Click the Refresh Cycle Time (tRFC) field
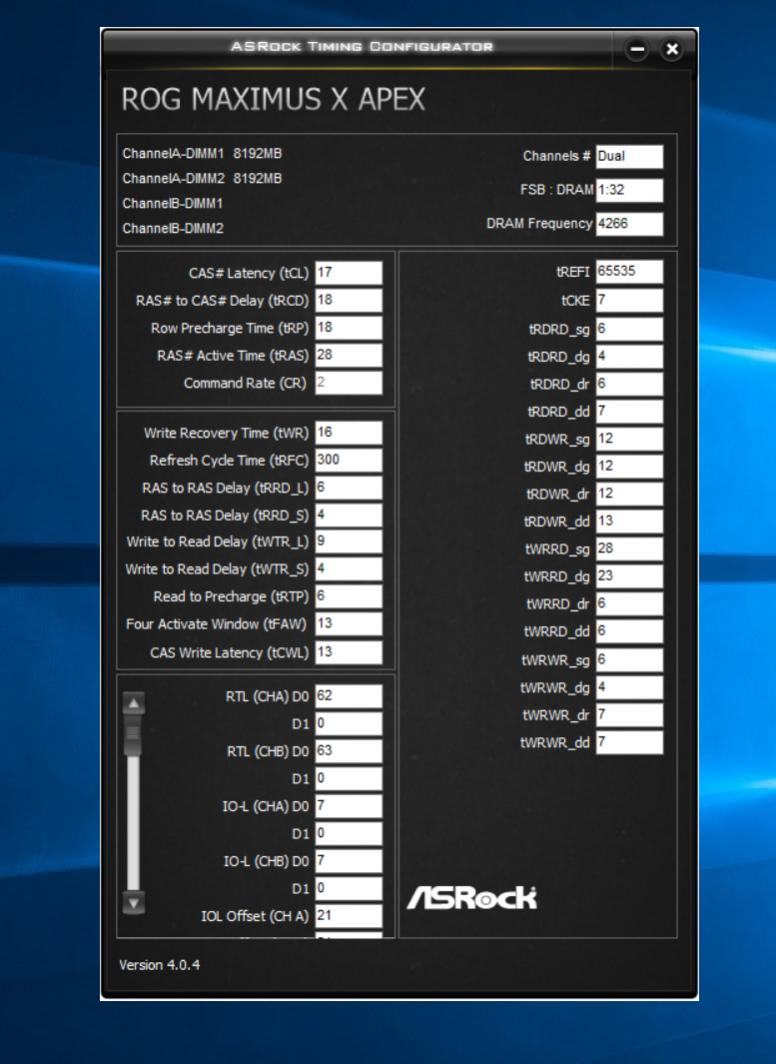 [349, 460]
